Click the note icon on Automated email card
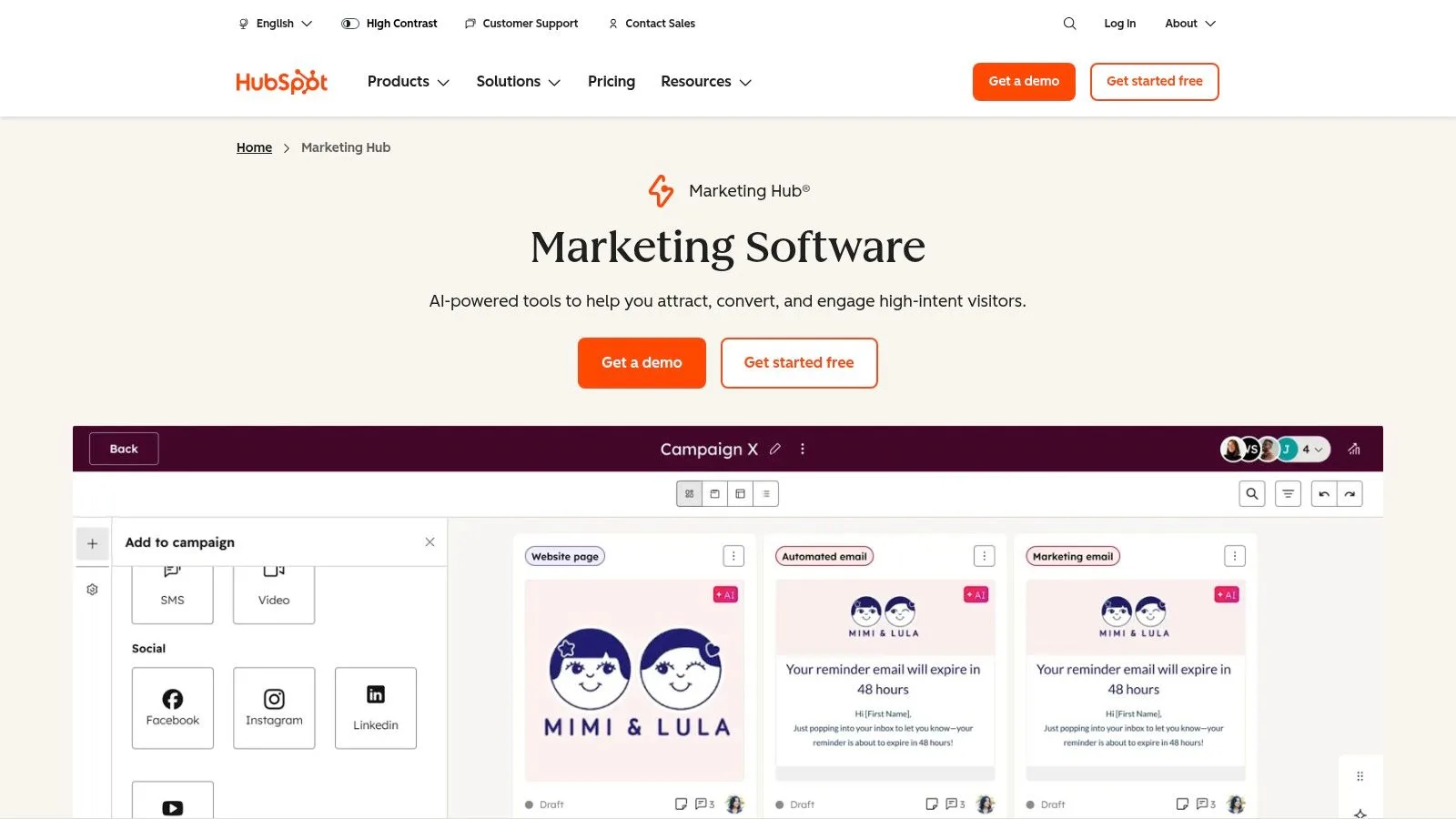Screen dimensions: 1456x819 pos(931,804)
